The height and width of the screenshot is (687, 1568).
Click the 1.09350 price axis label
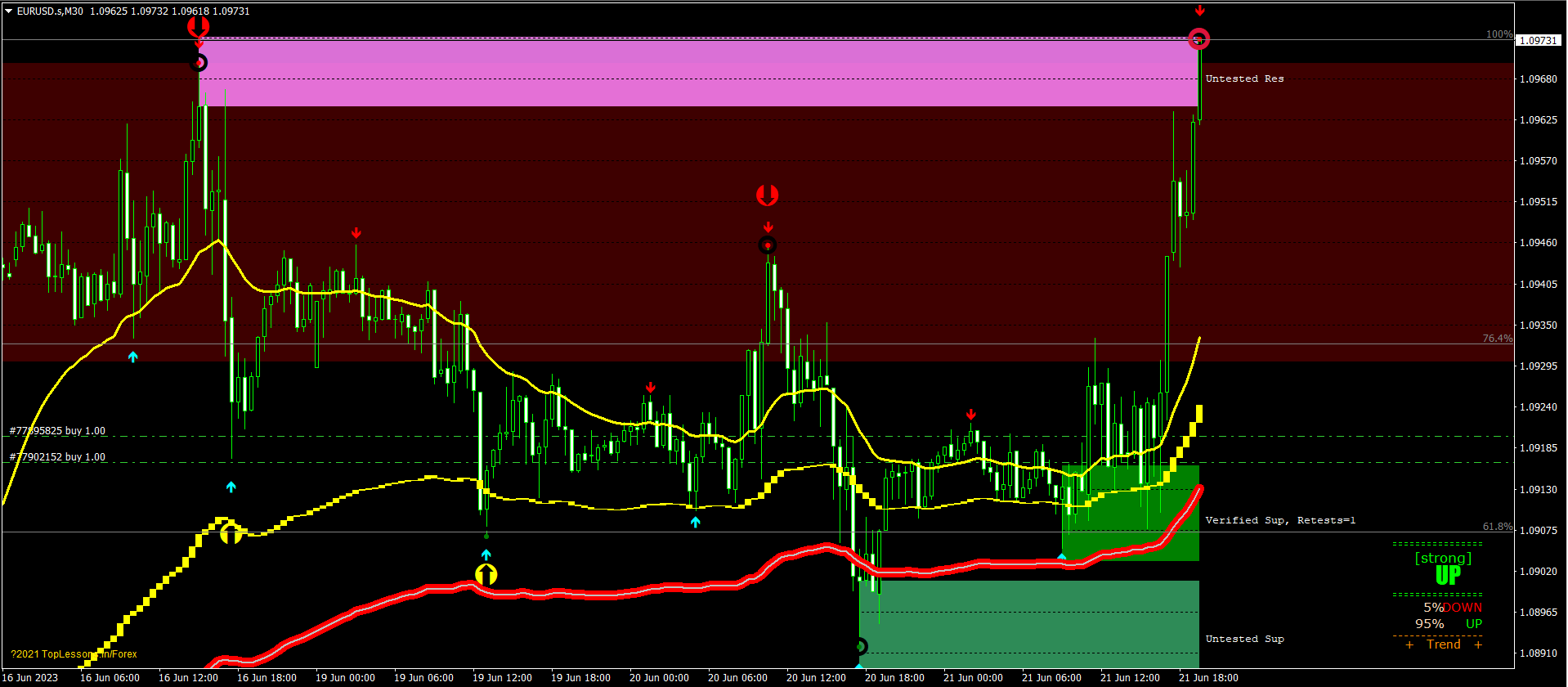pyautogui.click(x=1539, y=326)
